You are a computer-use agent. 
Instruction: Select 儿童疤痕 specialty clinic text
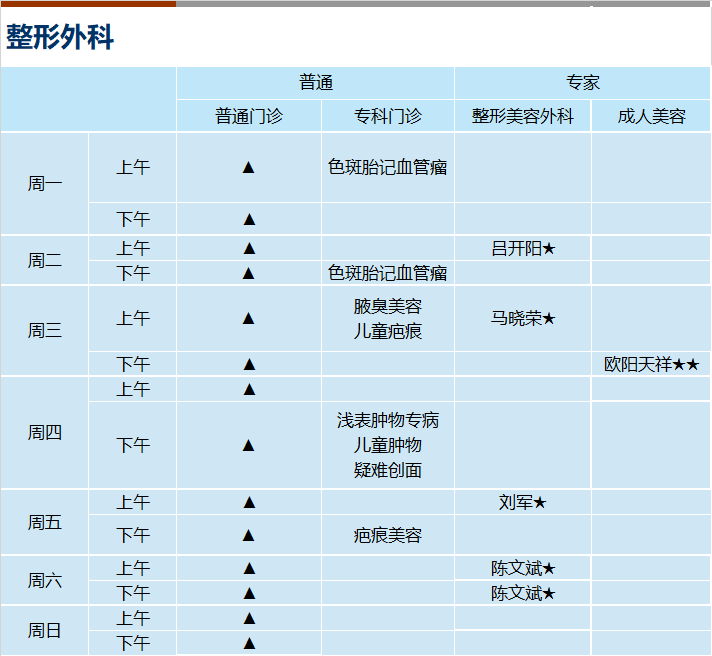[388, 331]
